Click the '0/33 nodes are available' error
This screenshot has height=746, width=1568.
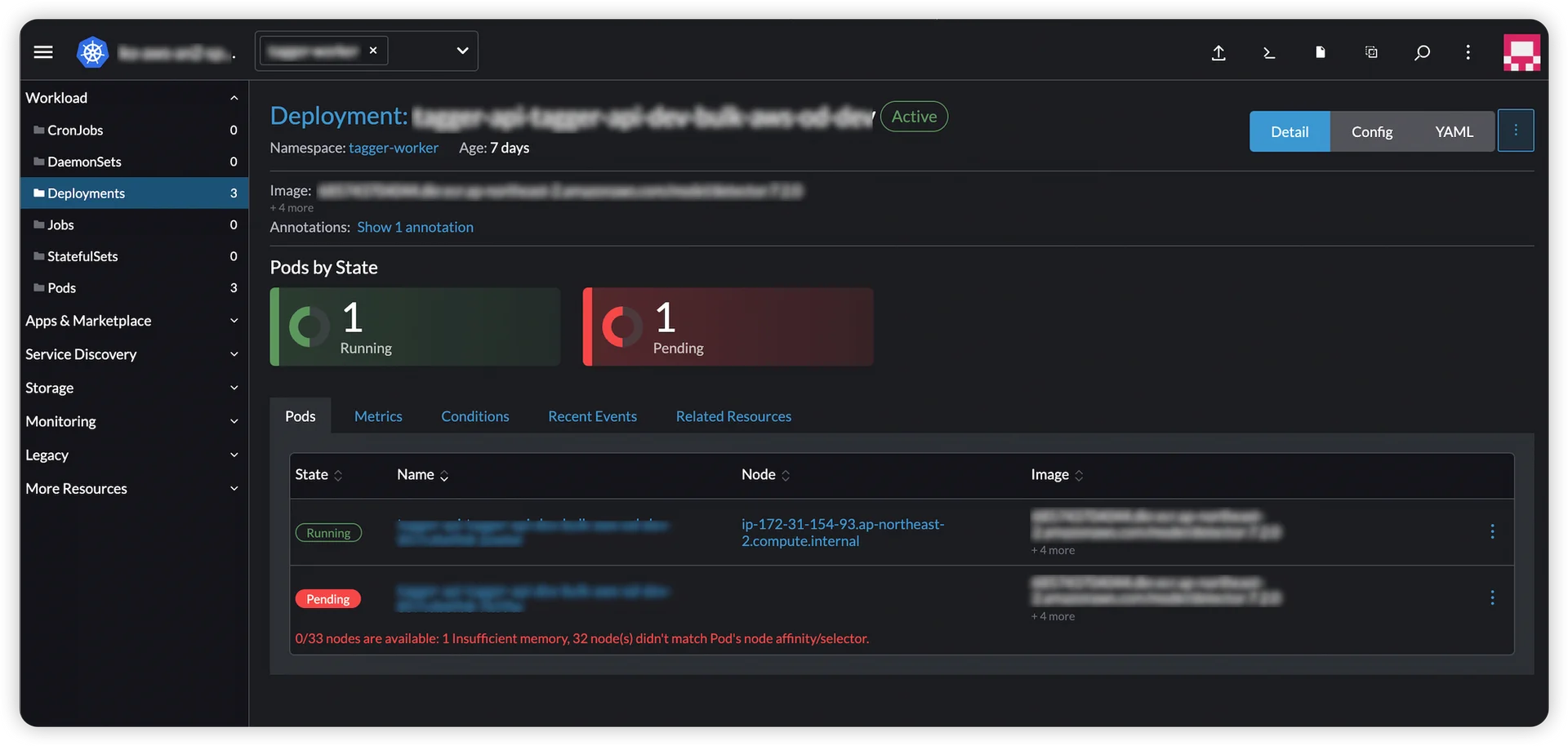coord(581,638)
